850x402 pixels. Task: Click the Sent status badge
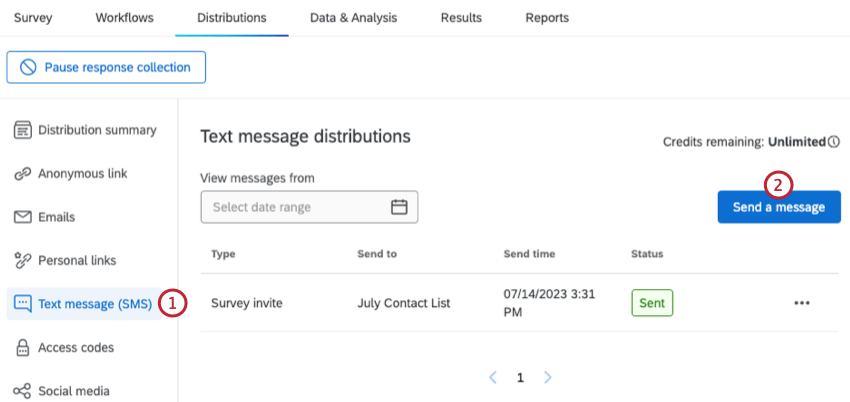click(x=652, y=303)
